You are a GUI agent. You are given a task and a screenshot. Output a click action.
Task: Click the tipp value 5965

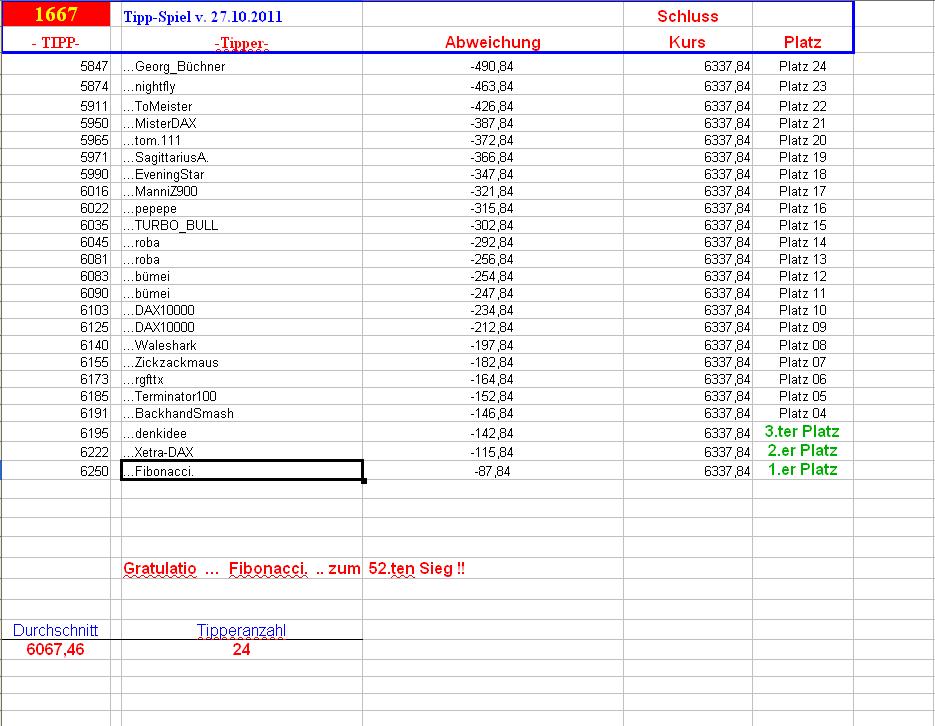pos(56,140)
